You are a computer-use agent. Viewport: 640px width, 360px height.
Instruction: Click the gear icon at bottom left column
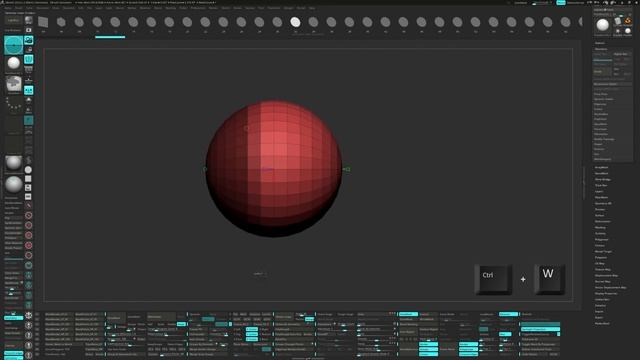pos(29,316)
